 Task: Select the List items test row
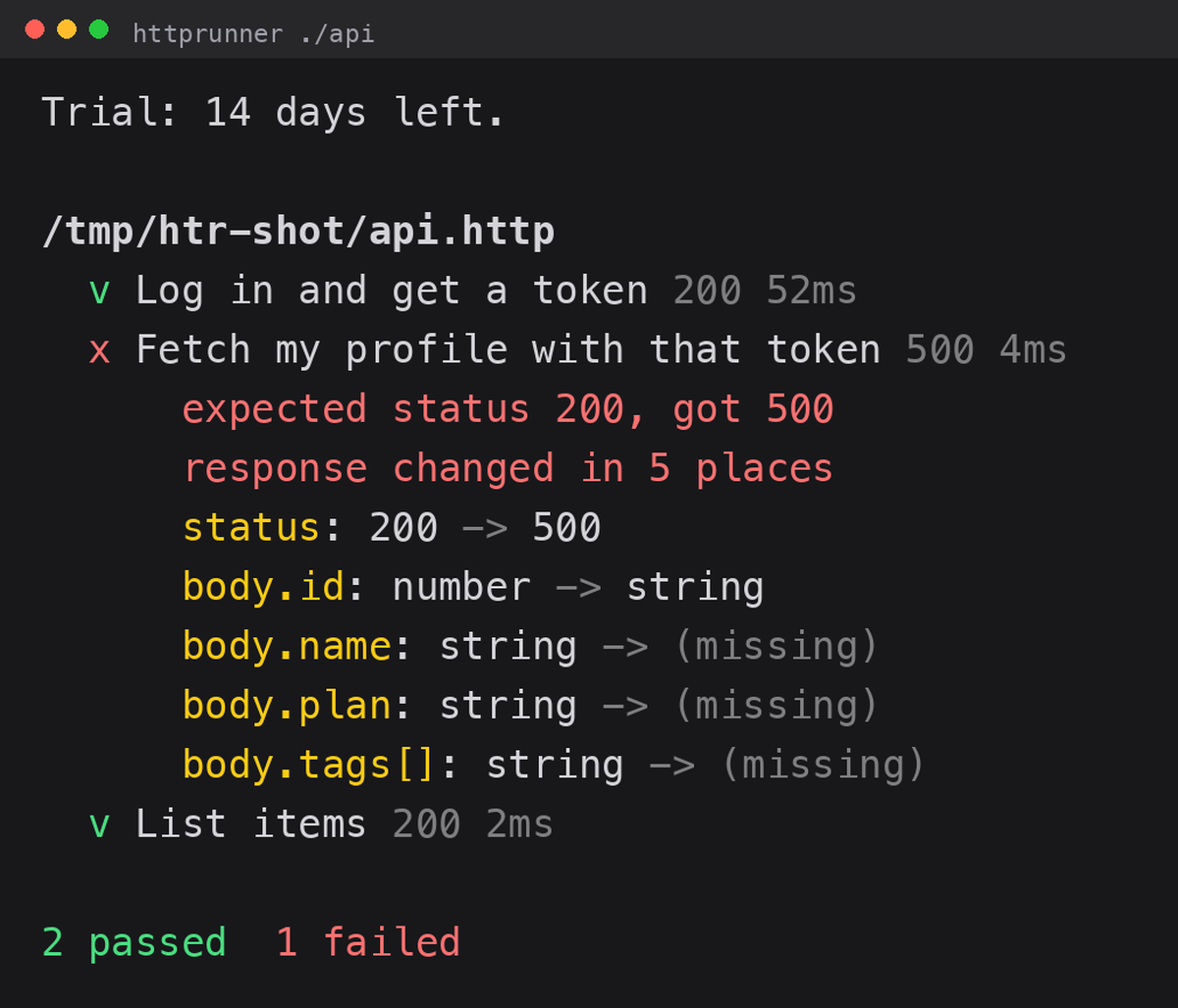click(320, 824)
